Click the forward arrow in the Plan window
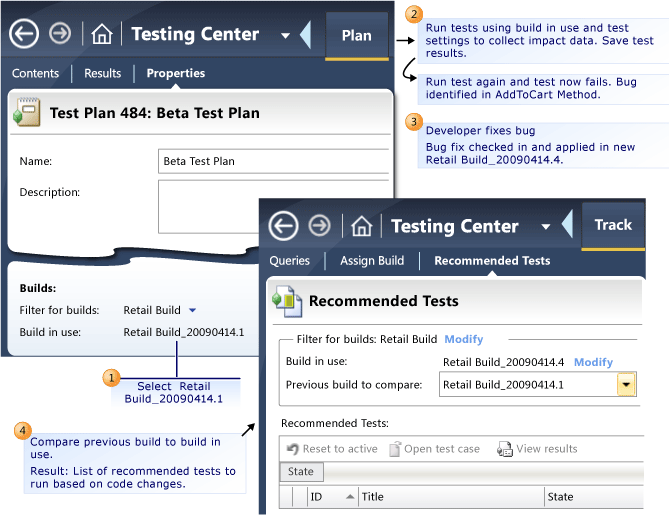 coord(60,33)
